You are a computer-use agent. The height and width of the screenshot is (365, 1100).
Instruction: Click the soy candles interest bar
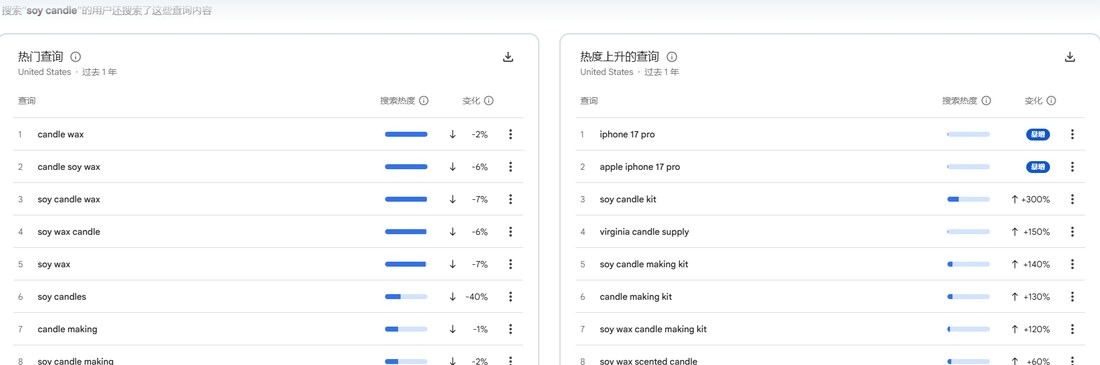(406, 297)
